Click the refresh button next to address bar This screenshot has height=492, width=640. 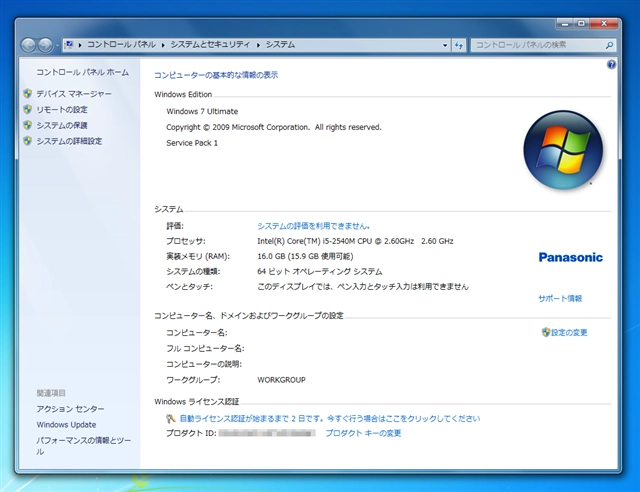point(459,45)
